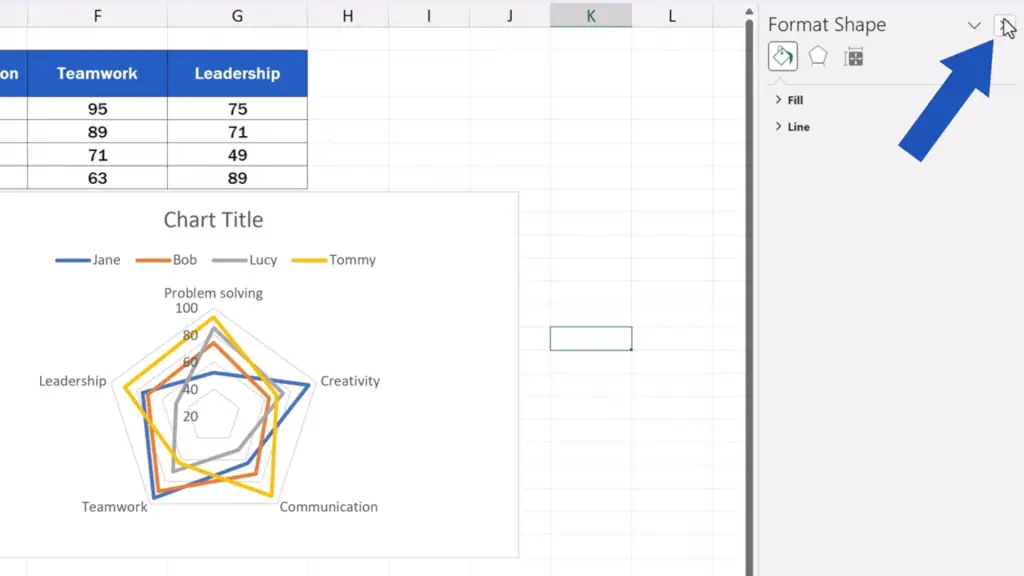Click the Leadership chart axis label
This screenshot has height=576, width=1024.
[x=72, y=381]
